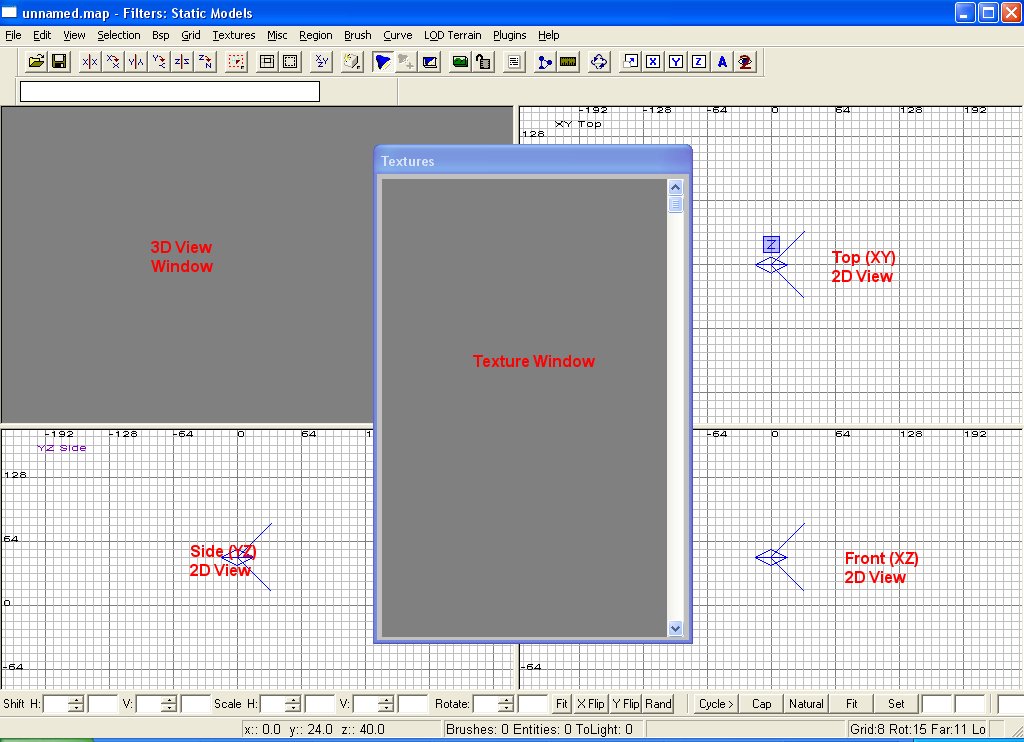Click the padlock texture lock icon
Image resolution: width=1024 pixels, height=742 pixels.
[x=484, y=62]
